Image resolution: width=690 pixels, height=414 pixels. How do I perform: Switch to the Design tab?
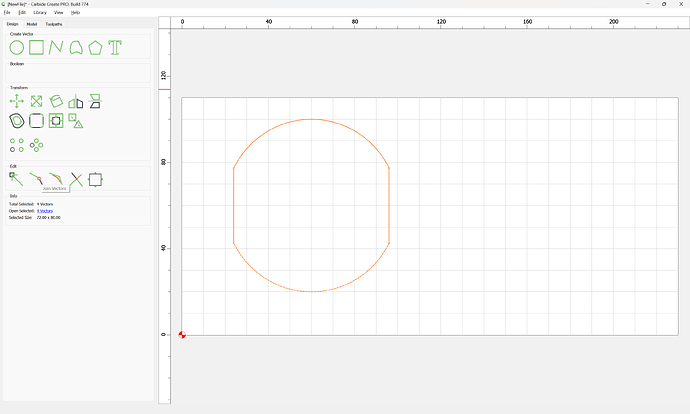coord(12,24)
